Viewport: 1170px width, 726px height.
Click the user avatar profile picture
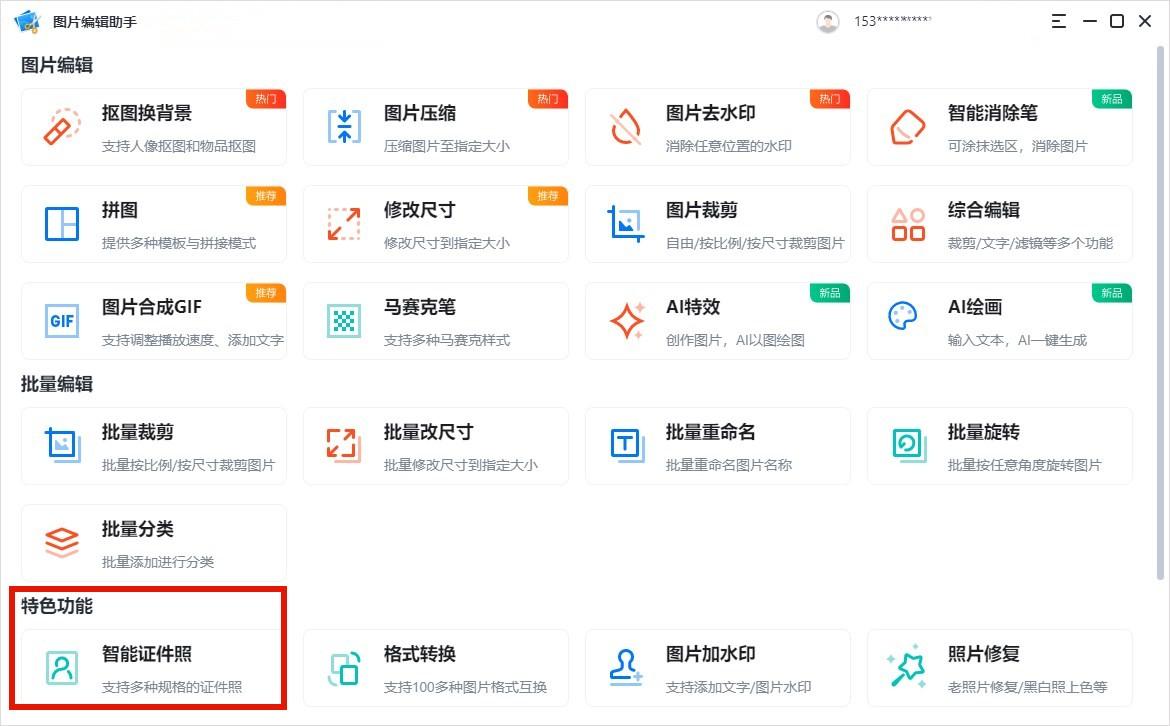tap(827, 20)
